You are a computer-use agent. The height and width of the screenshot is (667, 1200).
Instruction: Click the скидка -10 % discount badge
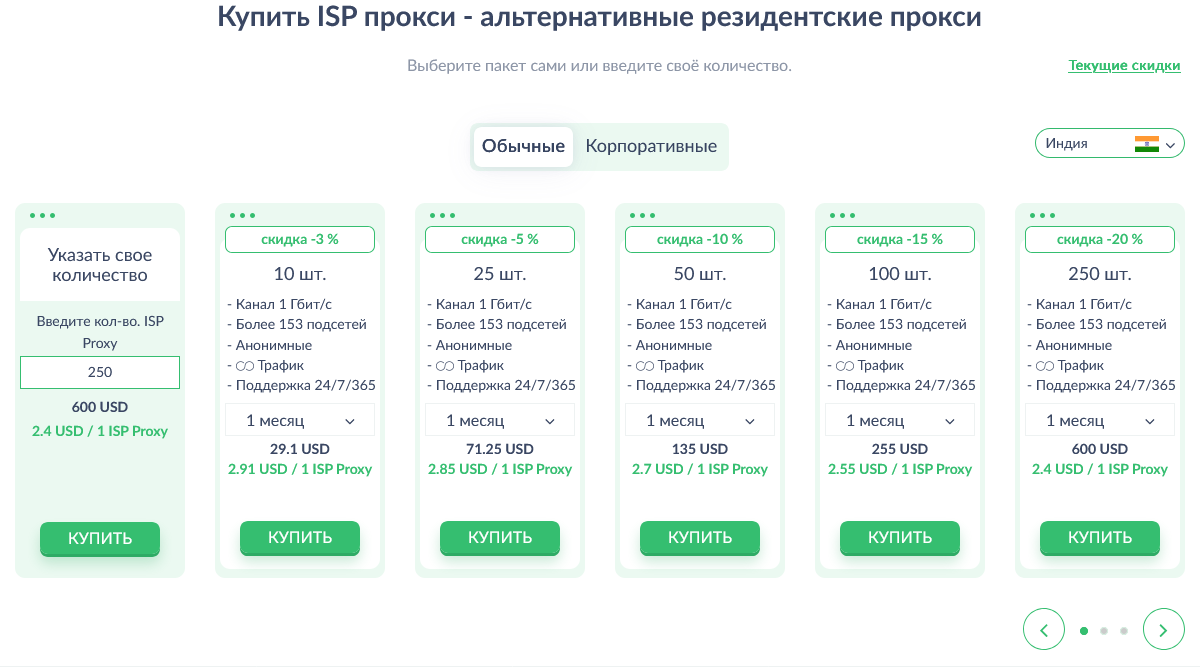700,240
